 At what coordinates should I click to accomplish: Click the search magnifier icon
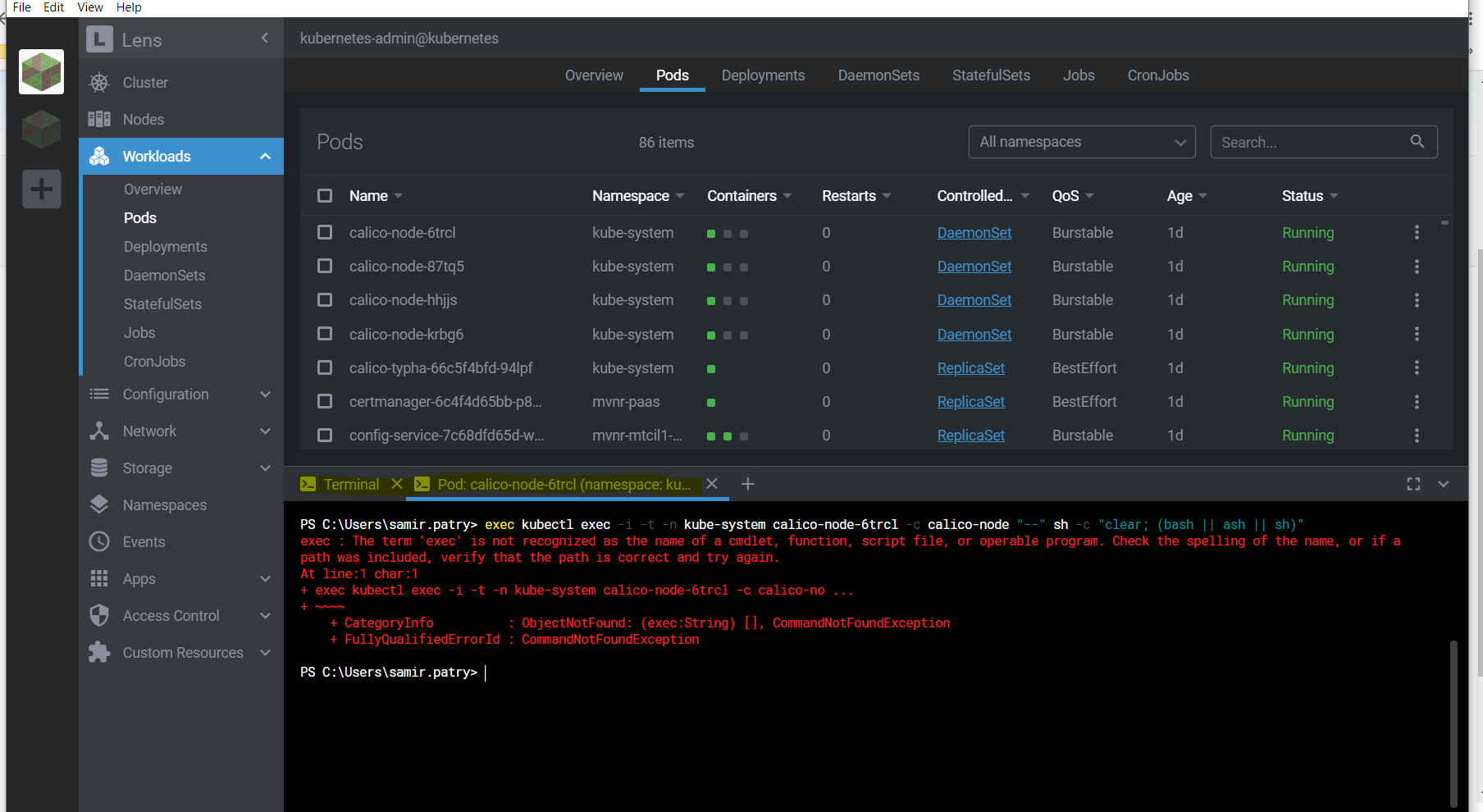point(1417,142)
